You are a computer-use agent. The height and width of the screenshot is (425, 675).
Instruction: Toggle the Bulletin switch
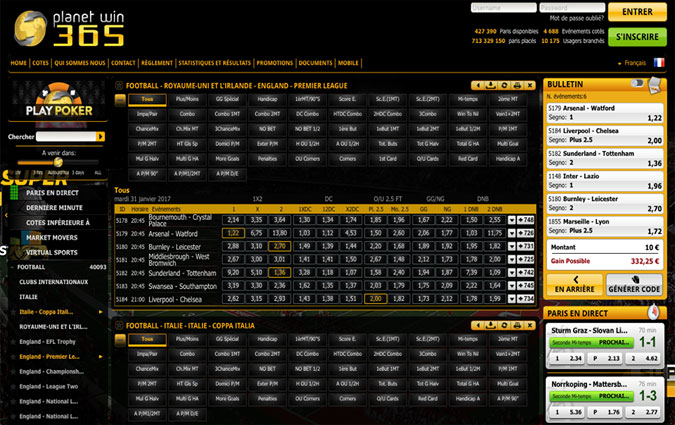[637, 83]
